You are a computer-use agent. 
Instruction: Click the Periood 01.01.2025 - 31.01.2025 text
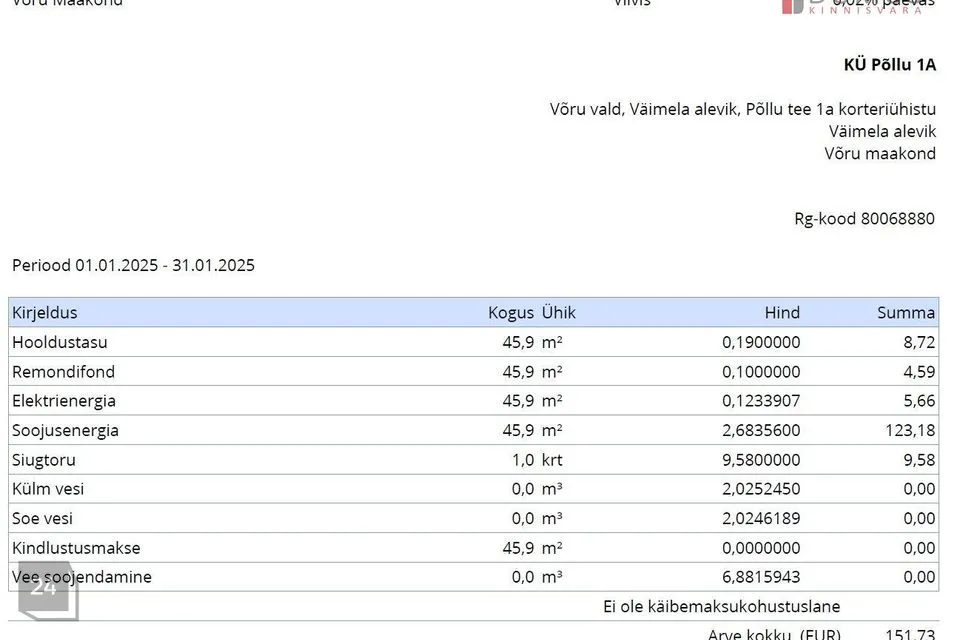133,265
